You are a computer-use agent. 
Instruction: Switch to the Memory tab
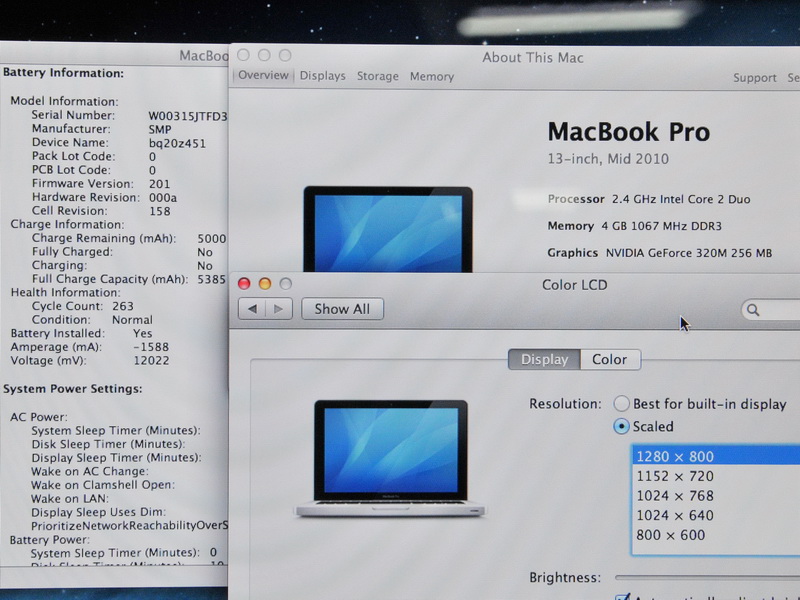432,77
